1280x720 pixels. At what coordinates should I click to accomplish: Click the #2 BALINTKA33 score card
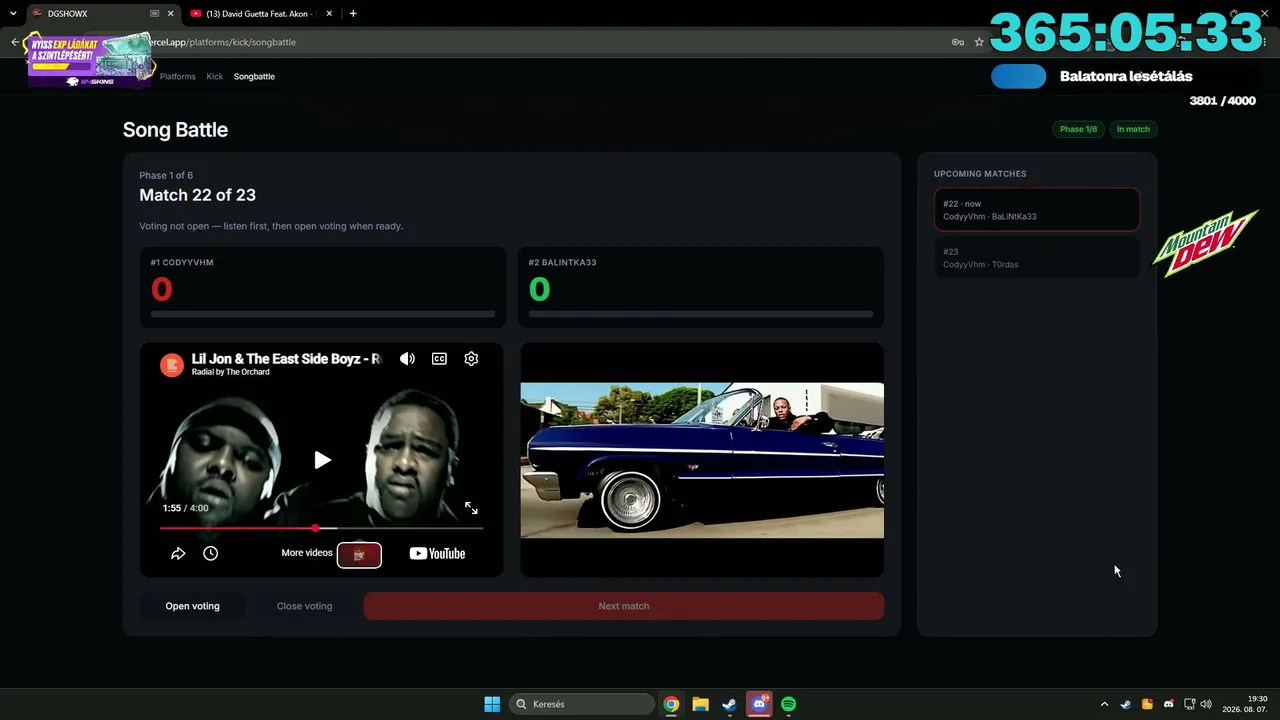(702, 287)
